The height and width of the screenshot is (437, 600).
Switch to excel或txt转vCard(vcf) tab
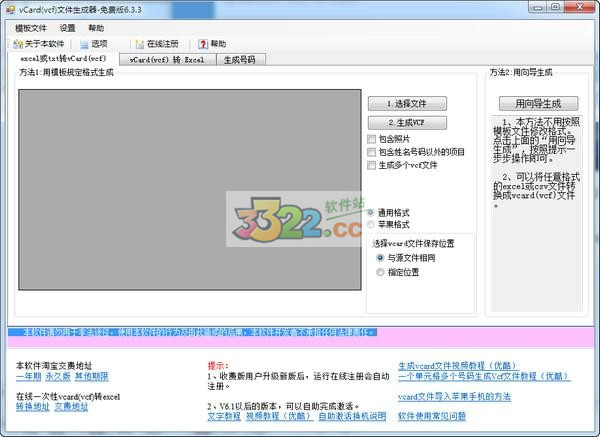point(63,59)
